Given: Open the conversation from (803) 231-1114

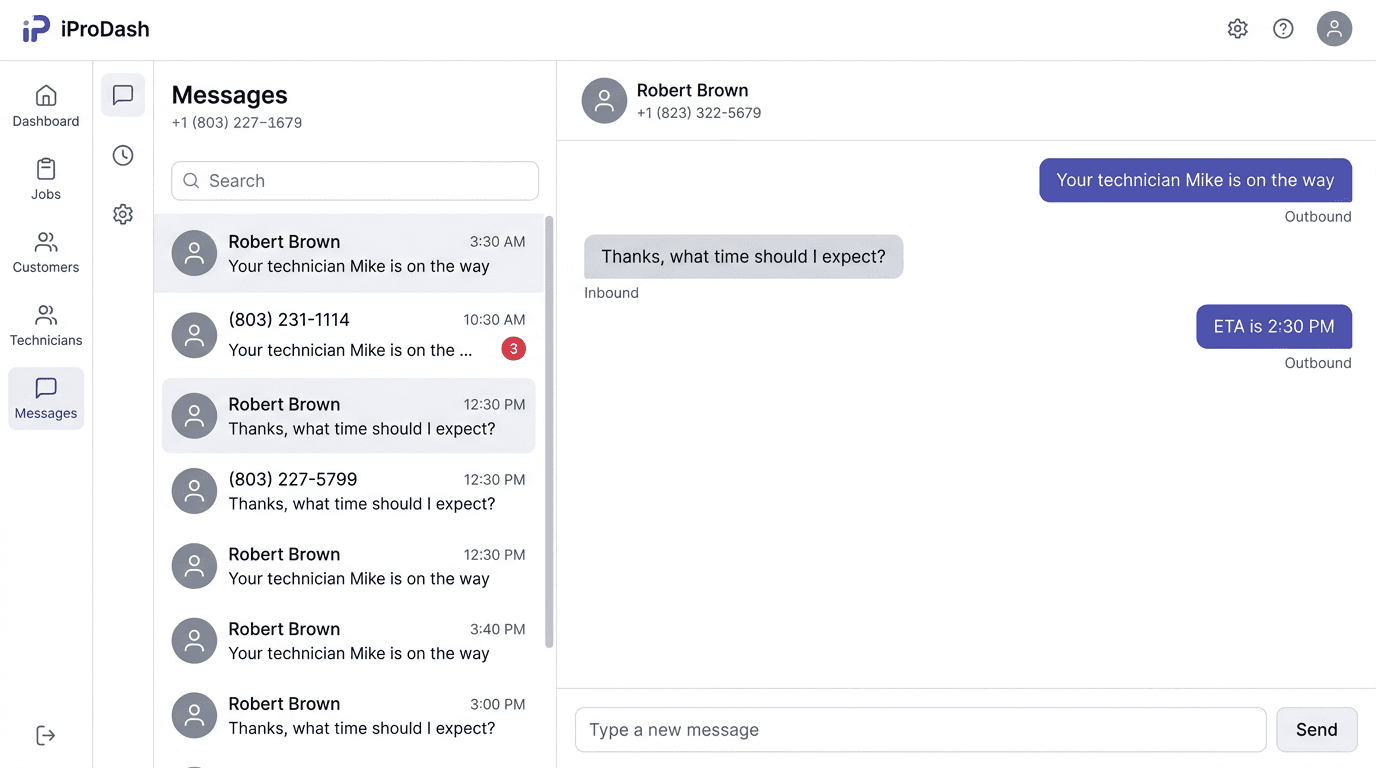Looking at the screenshot, I should click(348, 335).
